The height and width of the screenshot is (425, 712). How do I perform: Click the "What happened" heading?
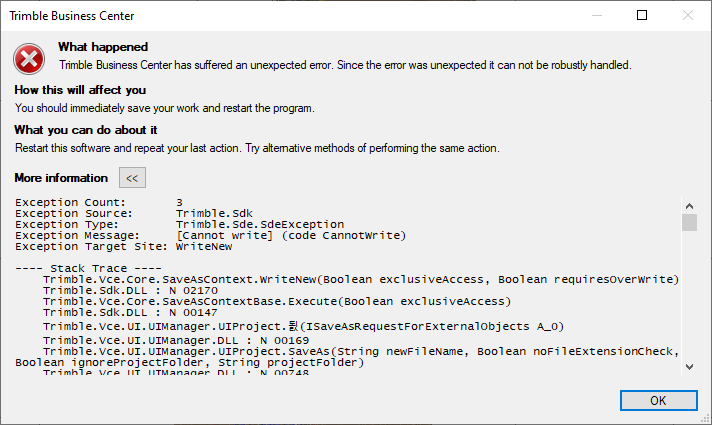coord(103,47)
